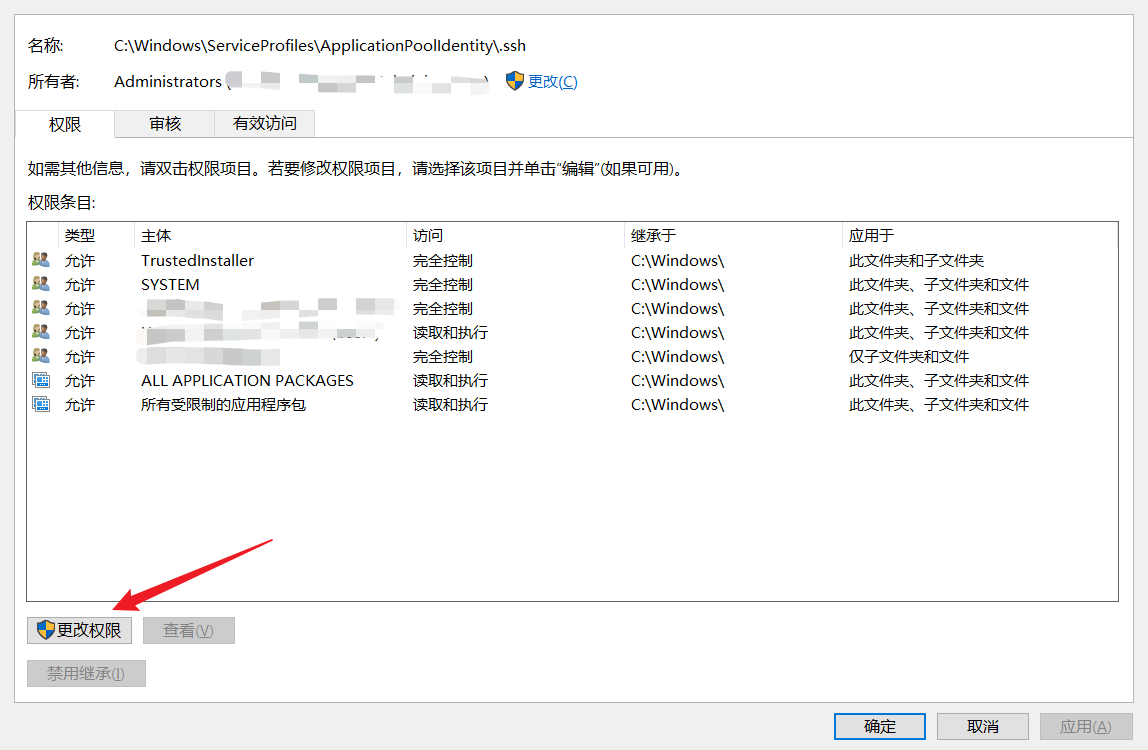Viewport: 1148px width, 750px height.
Task: Click the 禁用继承(I) button
Action: pyautogui.click(x=86, y=674)
